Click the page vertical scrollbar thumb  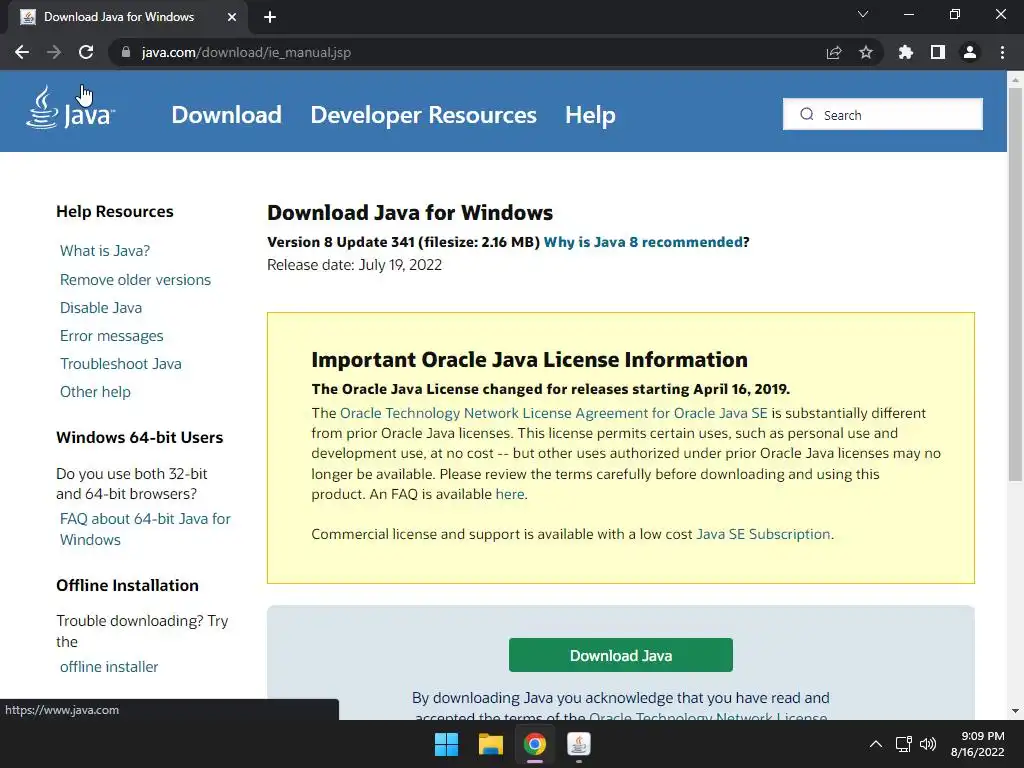[x=1015, y=284]
